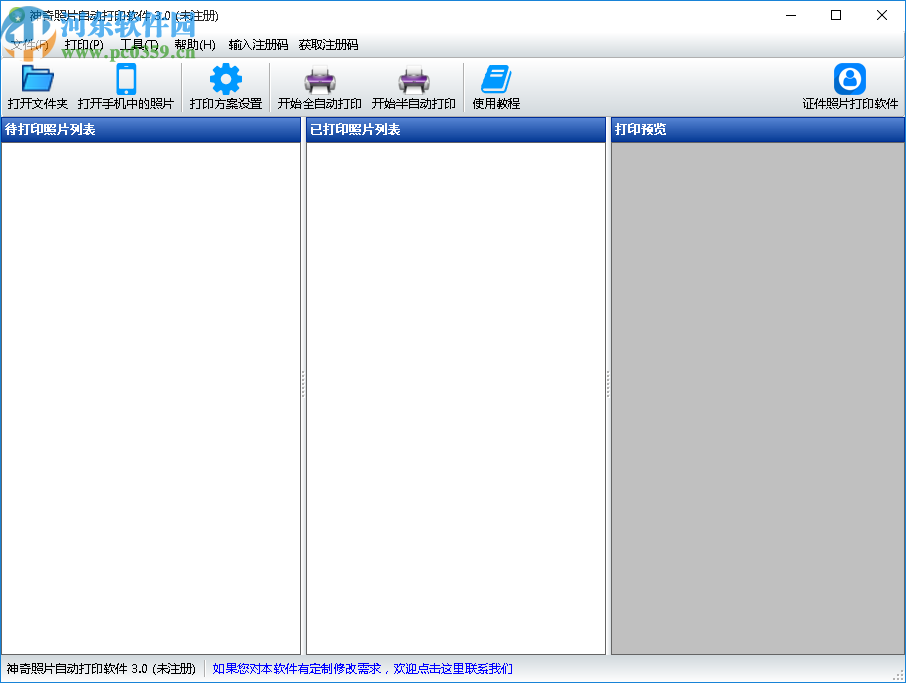Minimize the application window

(x=791, y=16)
